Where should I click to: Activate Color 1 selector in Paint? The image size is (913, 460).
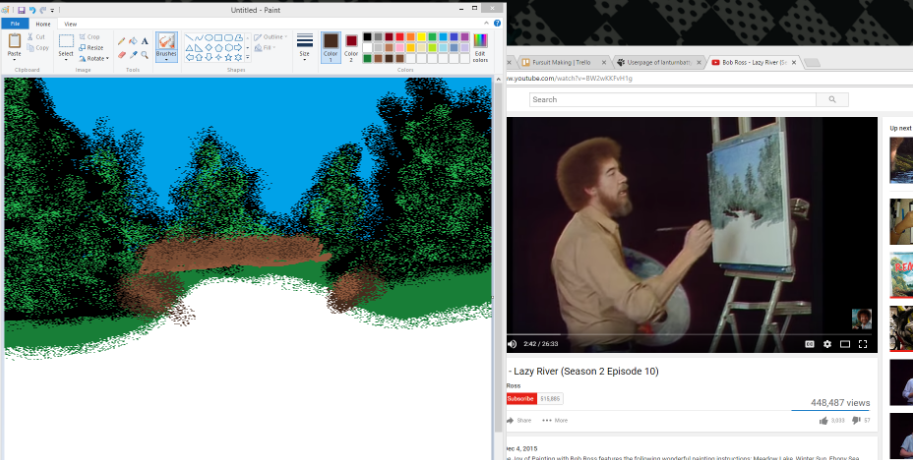[x=331, y=48]
